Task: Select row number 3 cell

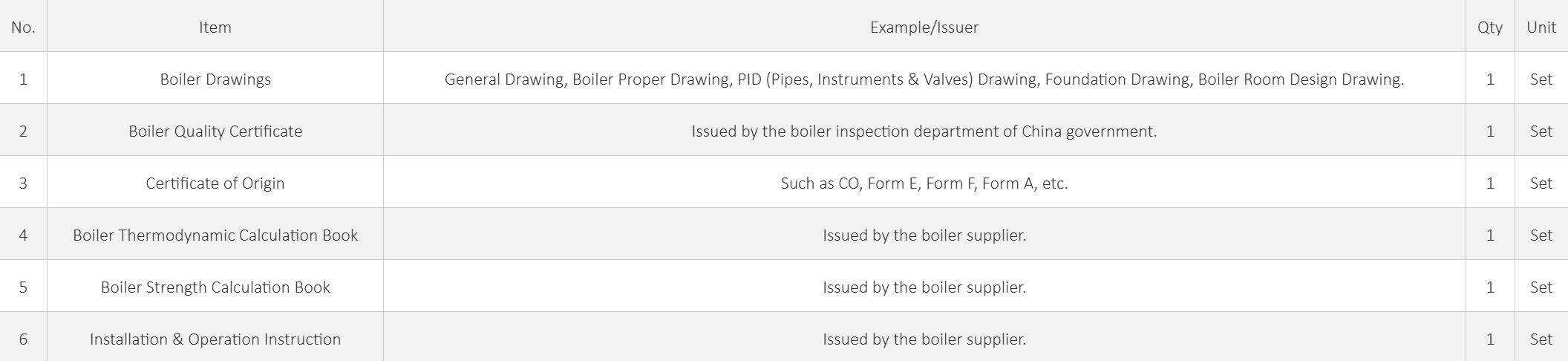Action: pyautogui.click(x=23, y=183)
